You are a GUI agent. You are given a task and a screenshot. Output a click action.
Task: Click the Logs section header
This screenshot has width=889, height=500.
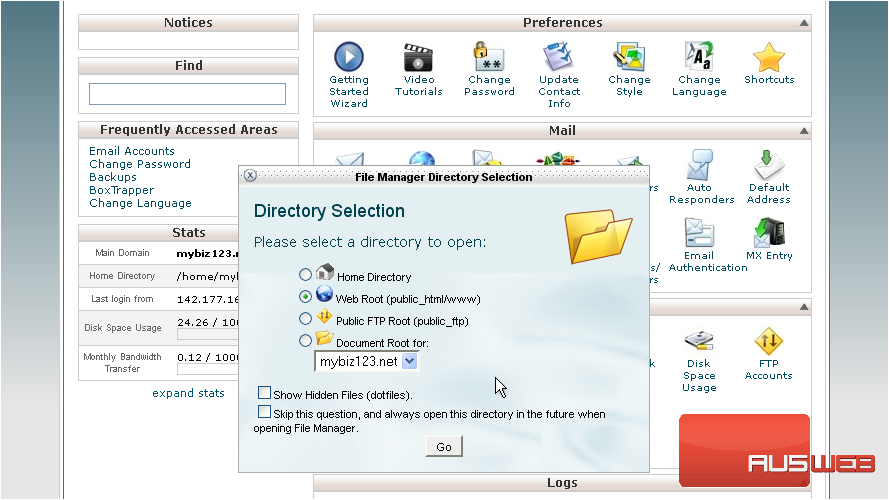pyautogui.click(x=562, y=482)
